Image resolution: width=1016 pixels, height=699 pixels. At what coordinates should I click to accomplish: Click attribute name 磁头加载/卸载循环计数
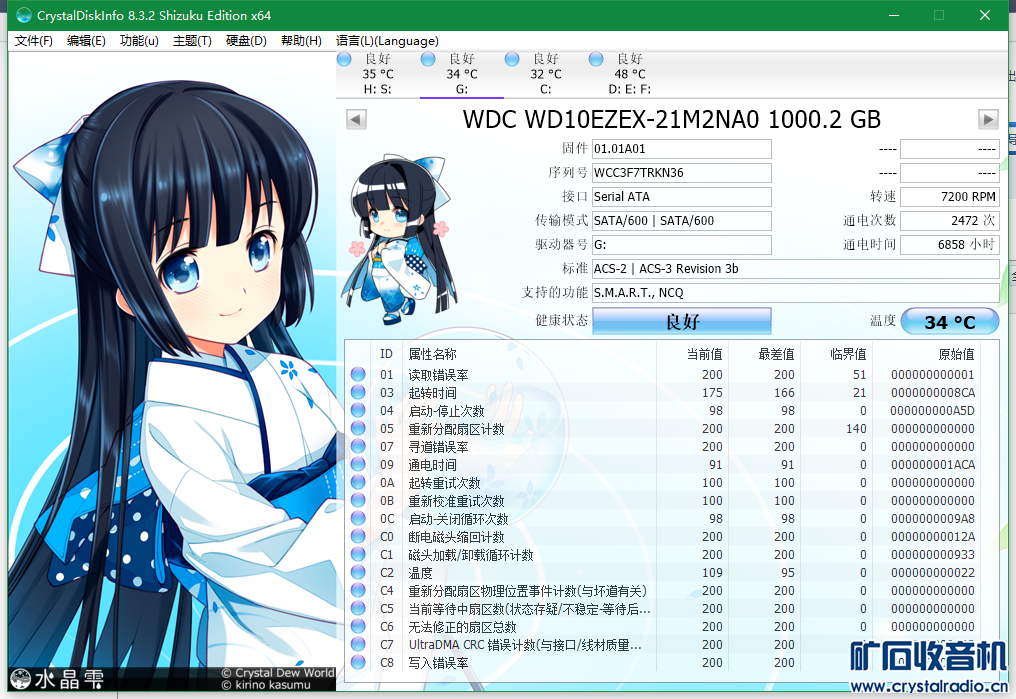pos(471,555)
